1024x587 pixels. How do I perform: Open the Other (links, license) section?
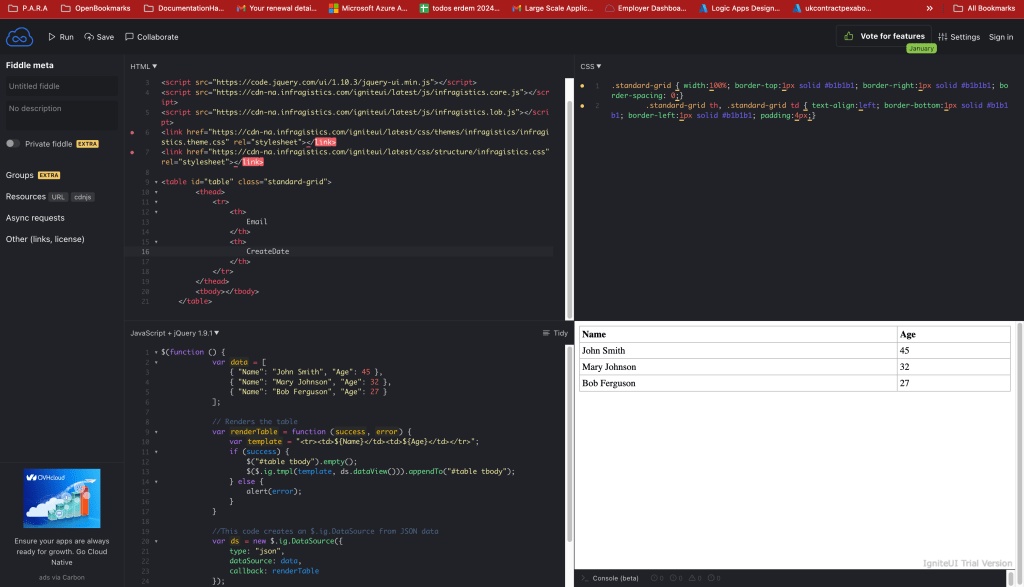pyautogui.click(x=45, y=239)
